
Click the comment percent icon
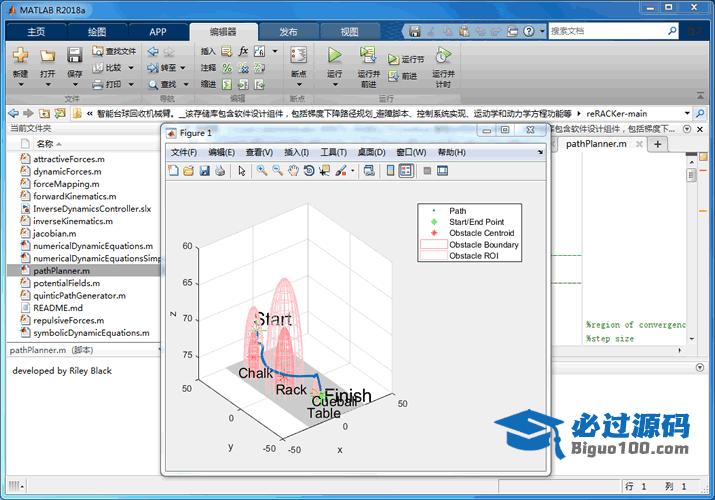[227, 68]
